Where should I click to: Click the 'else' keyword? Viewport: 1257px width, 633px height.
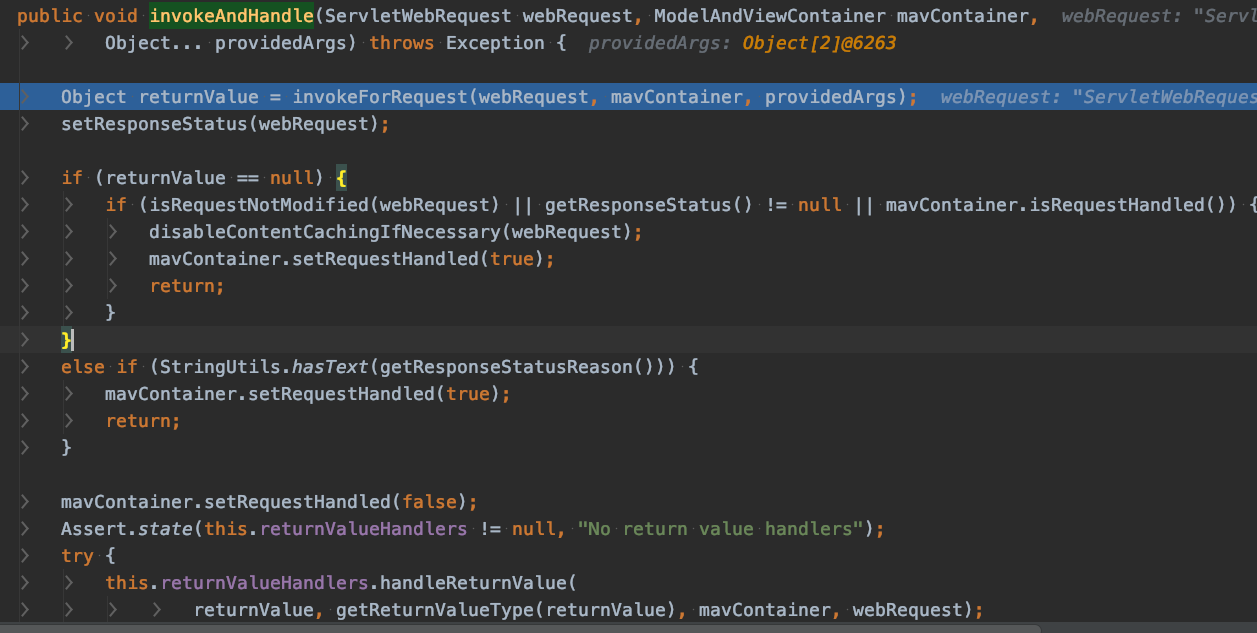[83, 367]
